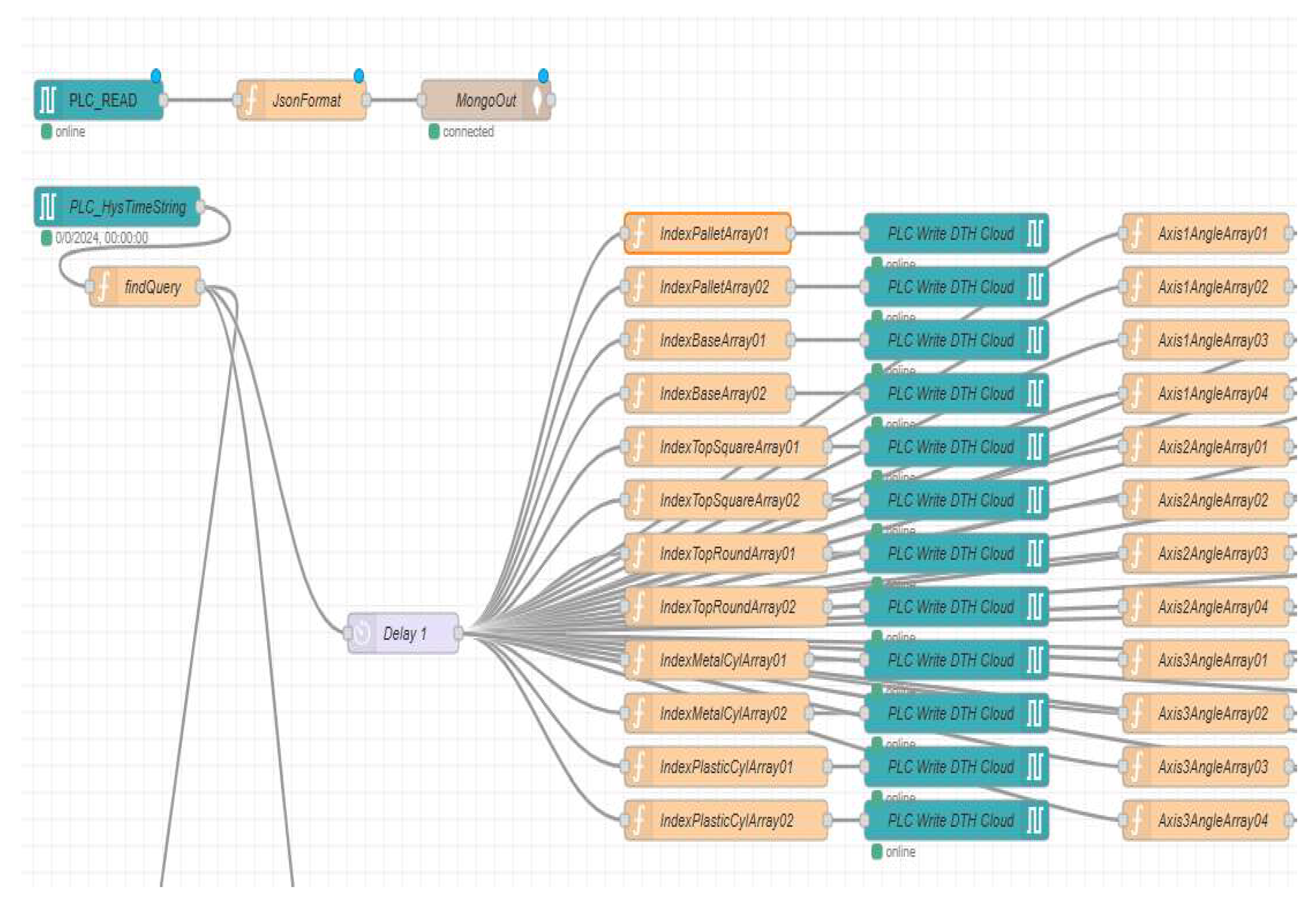Click the blue changed-indicator dot on MongoOut
This screenshot has height=900, width=1316.
pyautogui.click(x=543, y=76)
